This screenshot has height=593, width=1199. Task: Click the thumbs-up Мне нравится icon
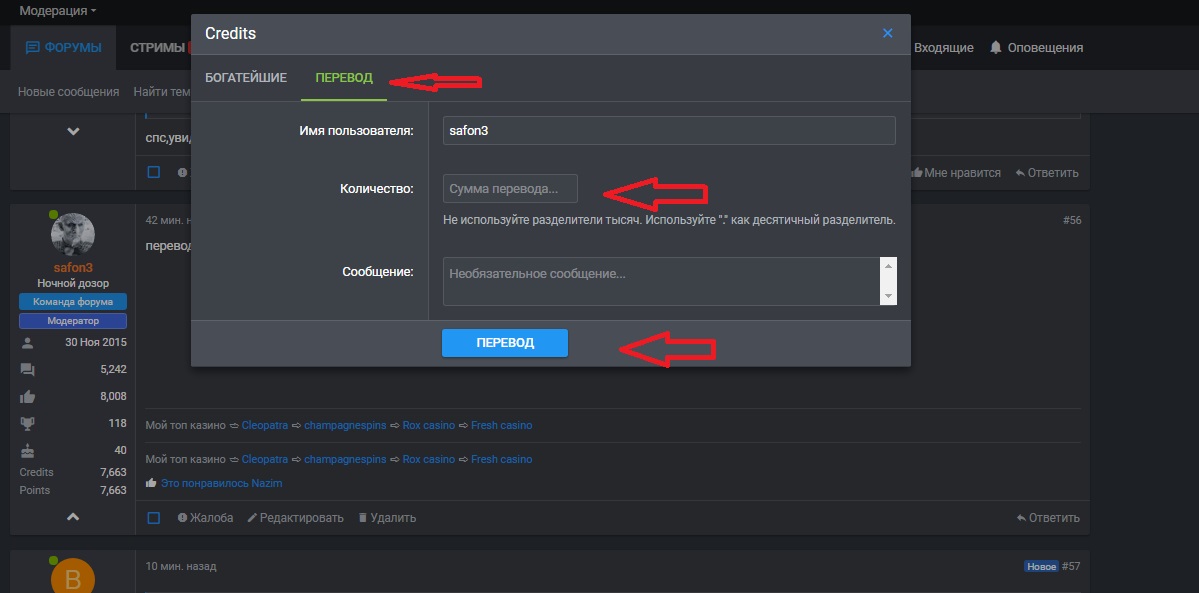coord(916,173)
